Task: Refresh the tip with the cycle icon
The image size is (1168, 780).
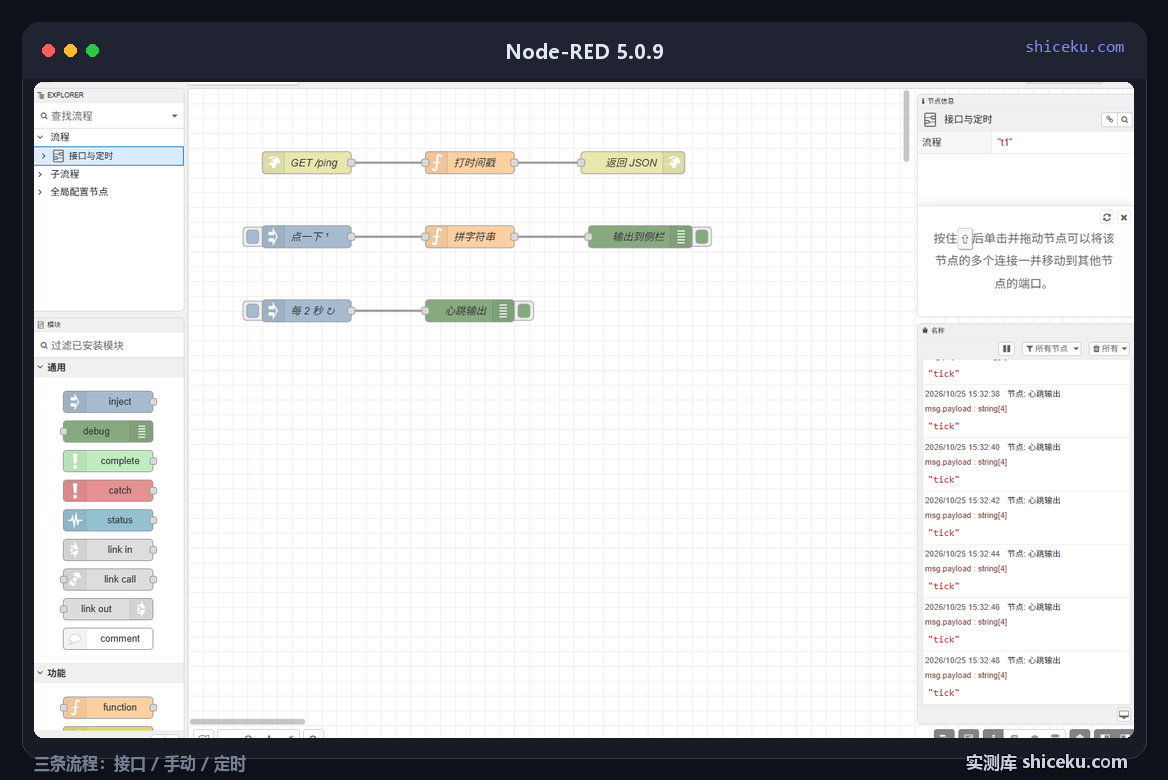Action: tap(1107, 218)
